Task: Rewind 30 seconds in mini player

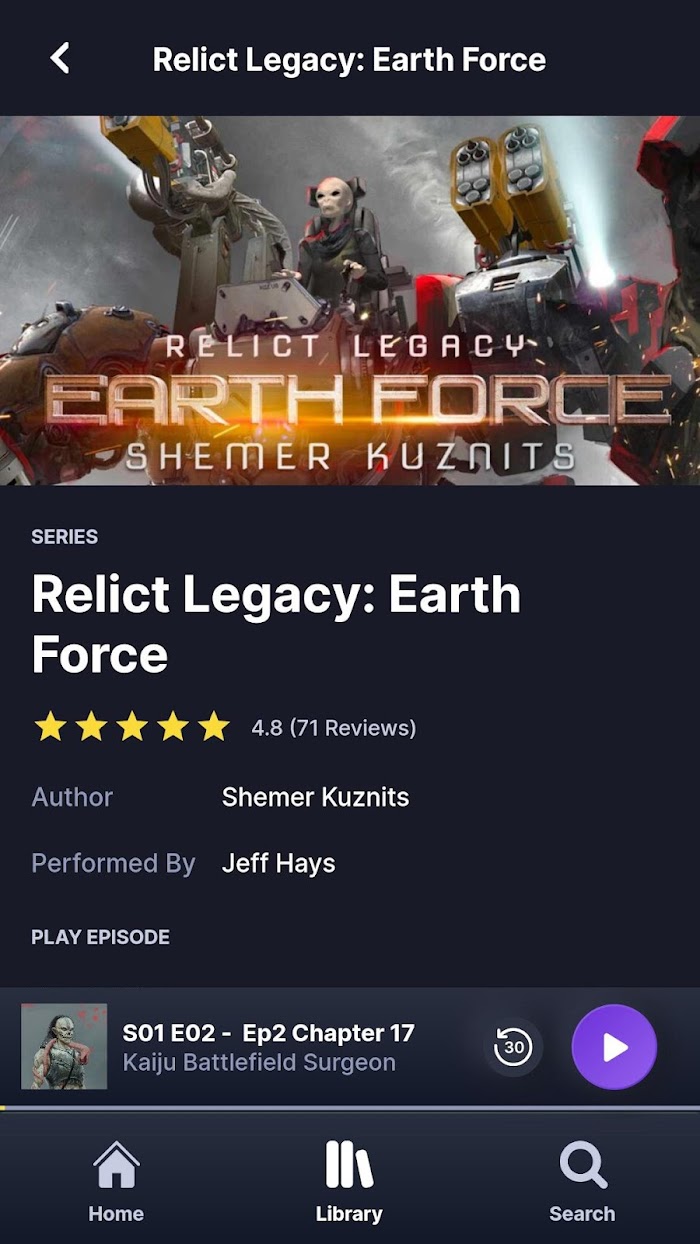Action: 514,1047
